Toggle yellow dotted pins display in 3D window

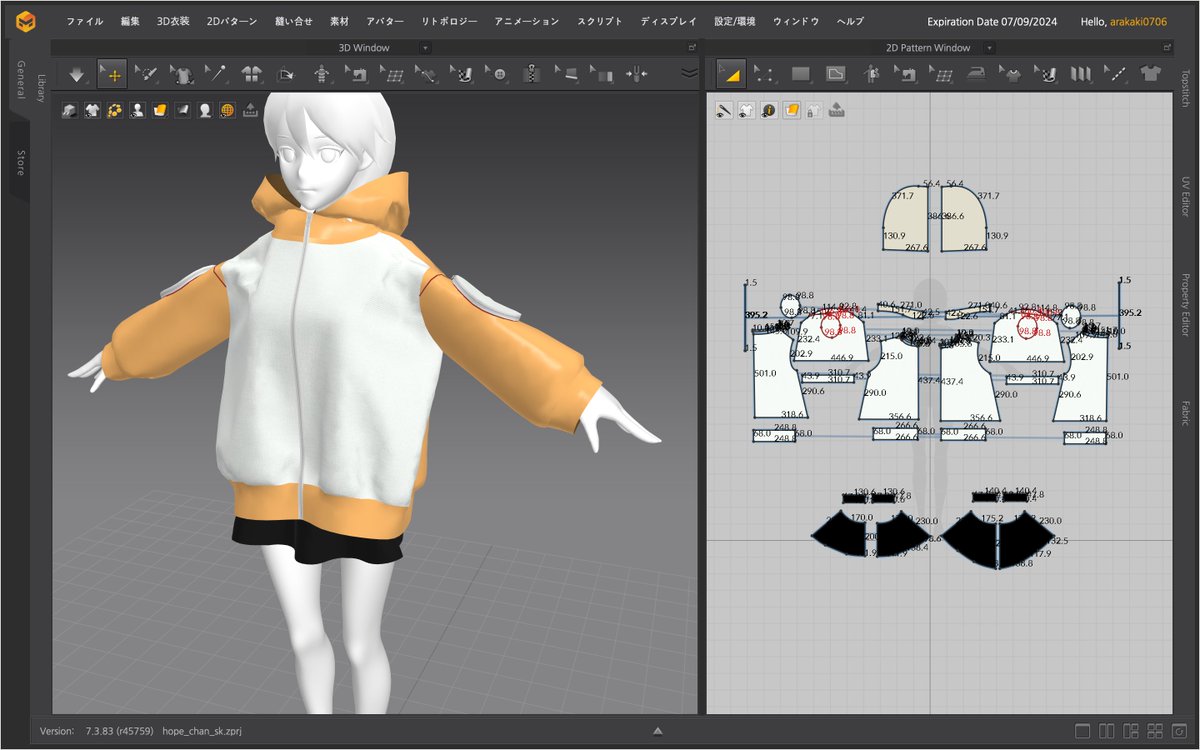coord(115,110)
